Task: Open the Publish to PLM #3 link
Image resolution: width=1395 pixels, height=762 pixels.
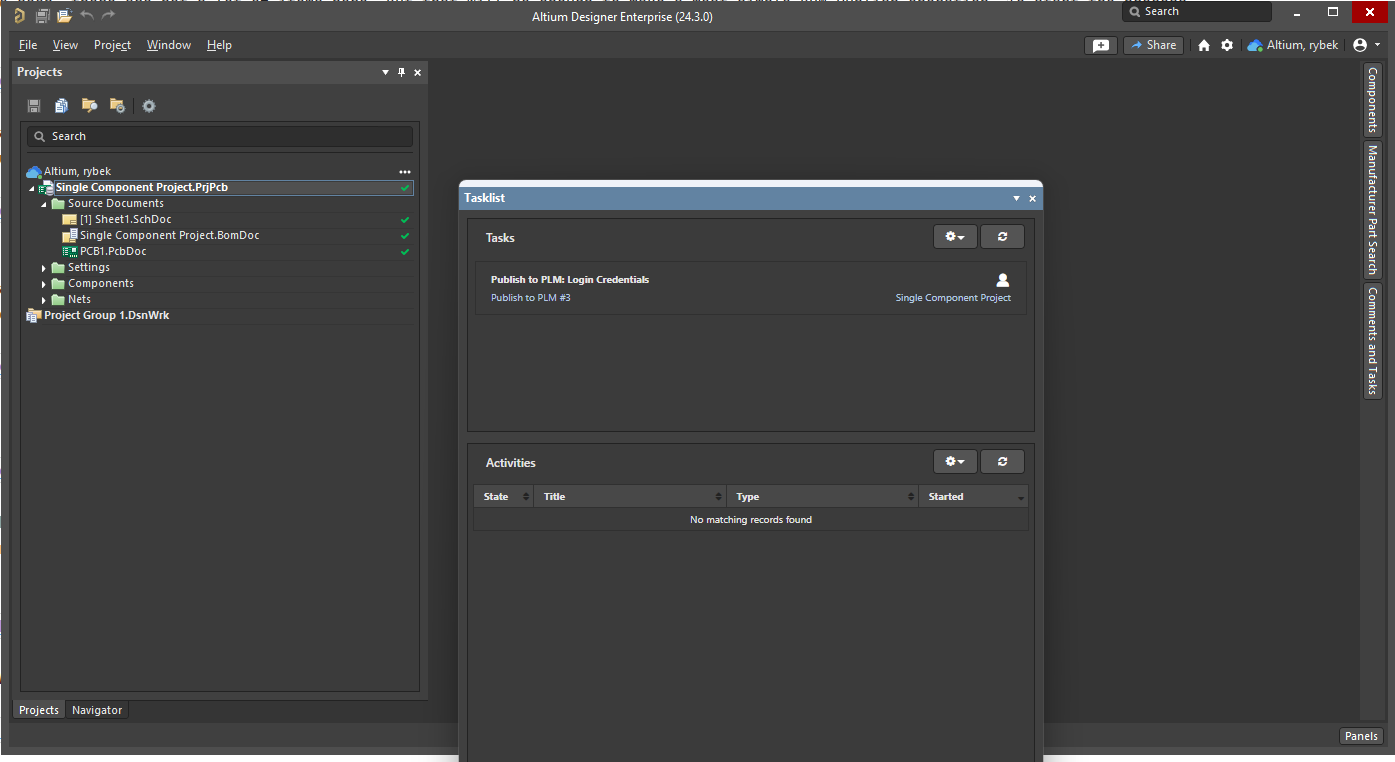Action: (530, 298)
